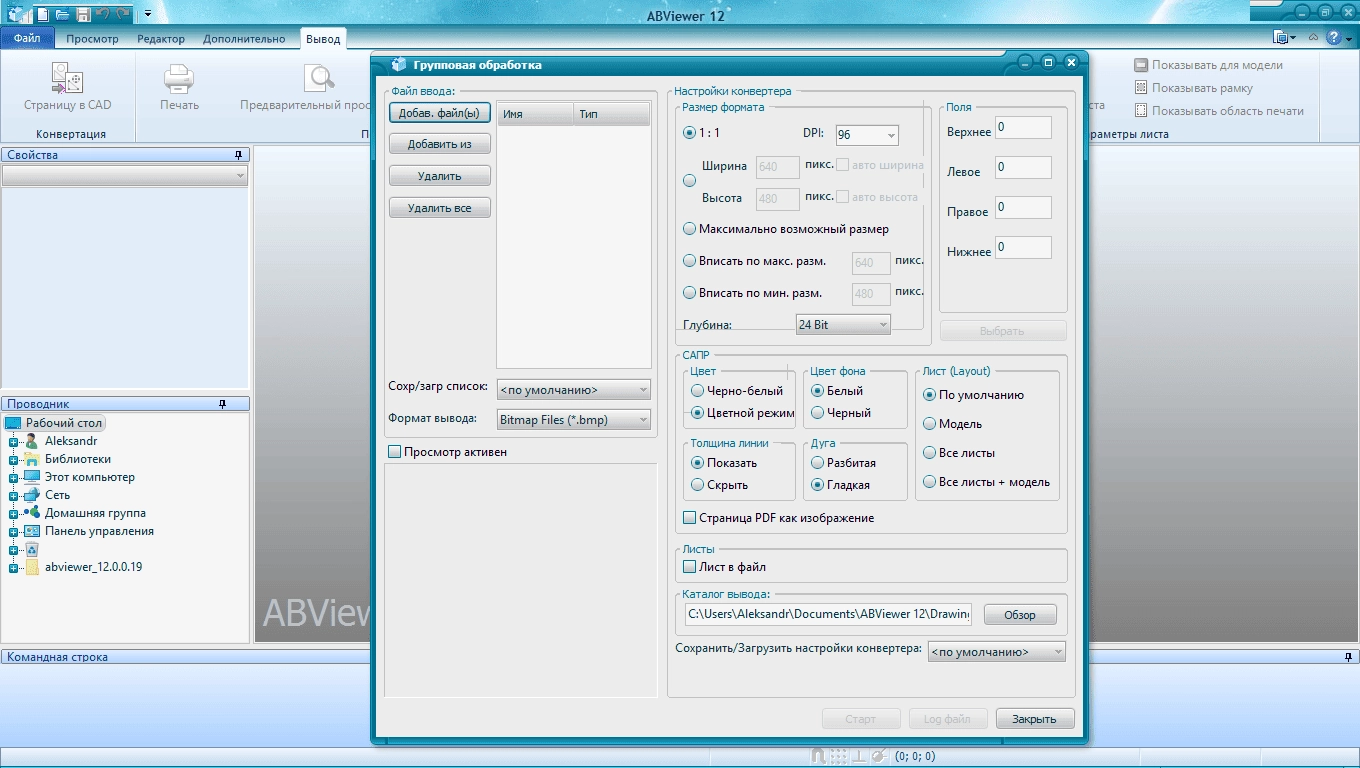The height and width of the screenshot is (768, 1360).
Task: Click the 'Удалить все' button
Action: [440, 208]
